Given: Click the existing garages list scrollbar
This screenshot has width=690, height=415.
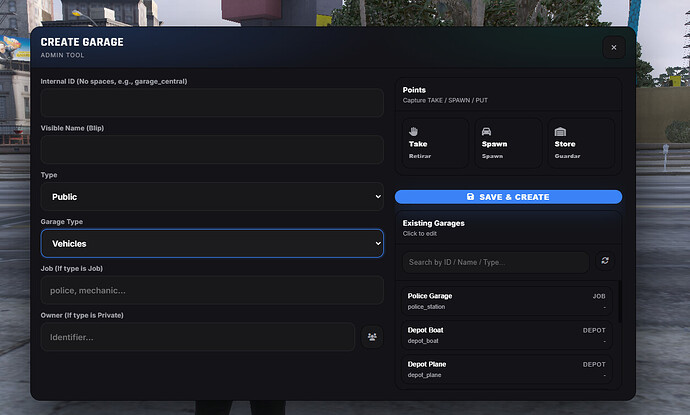Looking at the screenshot, I should tap(619, 300).
